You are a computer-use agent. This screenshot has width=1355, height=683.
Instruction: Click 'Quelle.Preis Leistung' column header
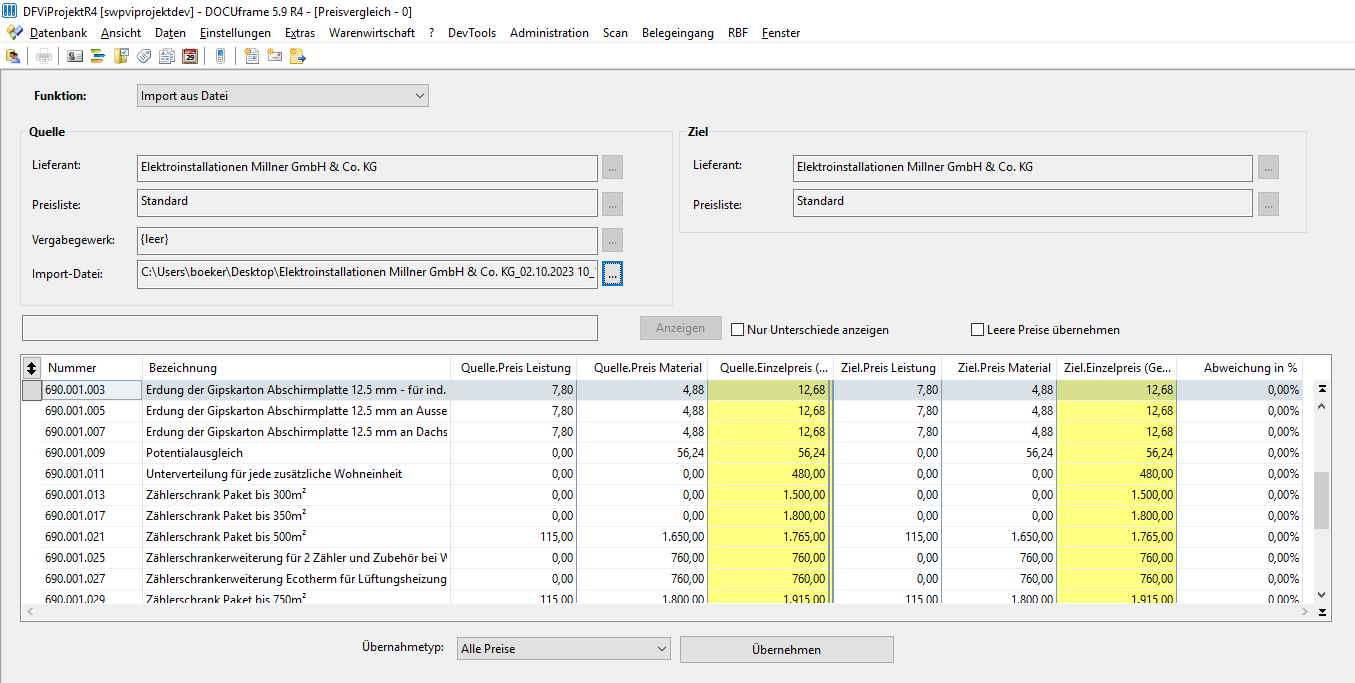click(513, 368)
